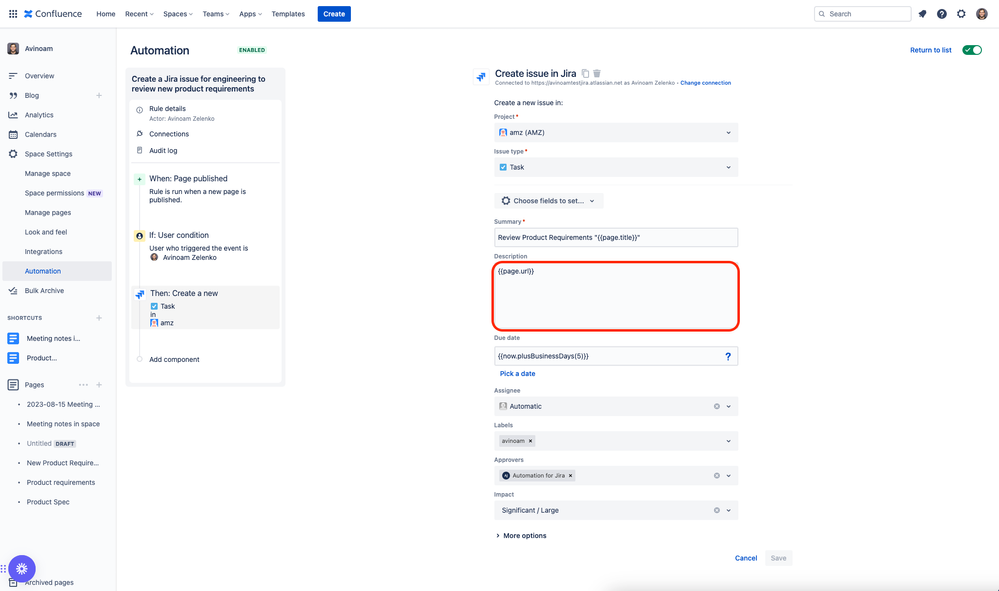Delete the Create issue in Jira component
The width and height of the screenshot is (999, 591).
coord(597,73)
